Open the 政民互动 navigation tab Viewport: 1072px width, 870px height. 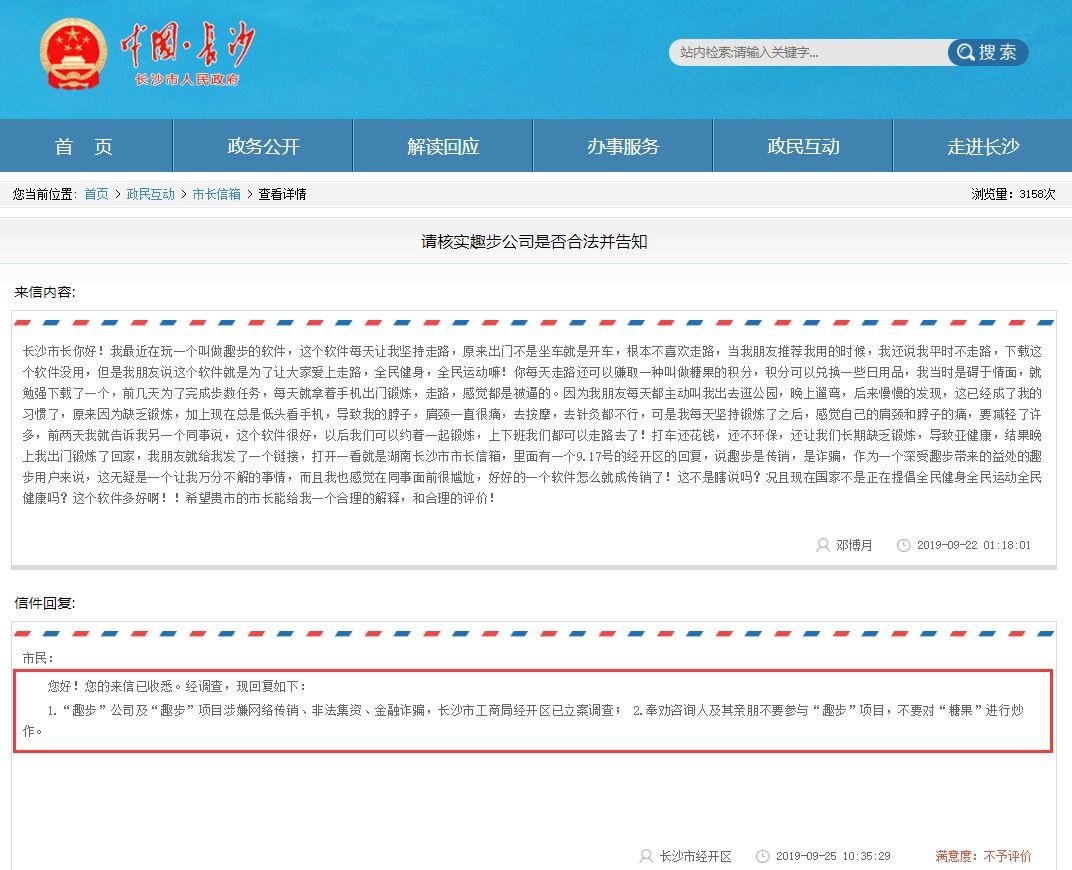point(803,146)
